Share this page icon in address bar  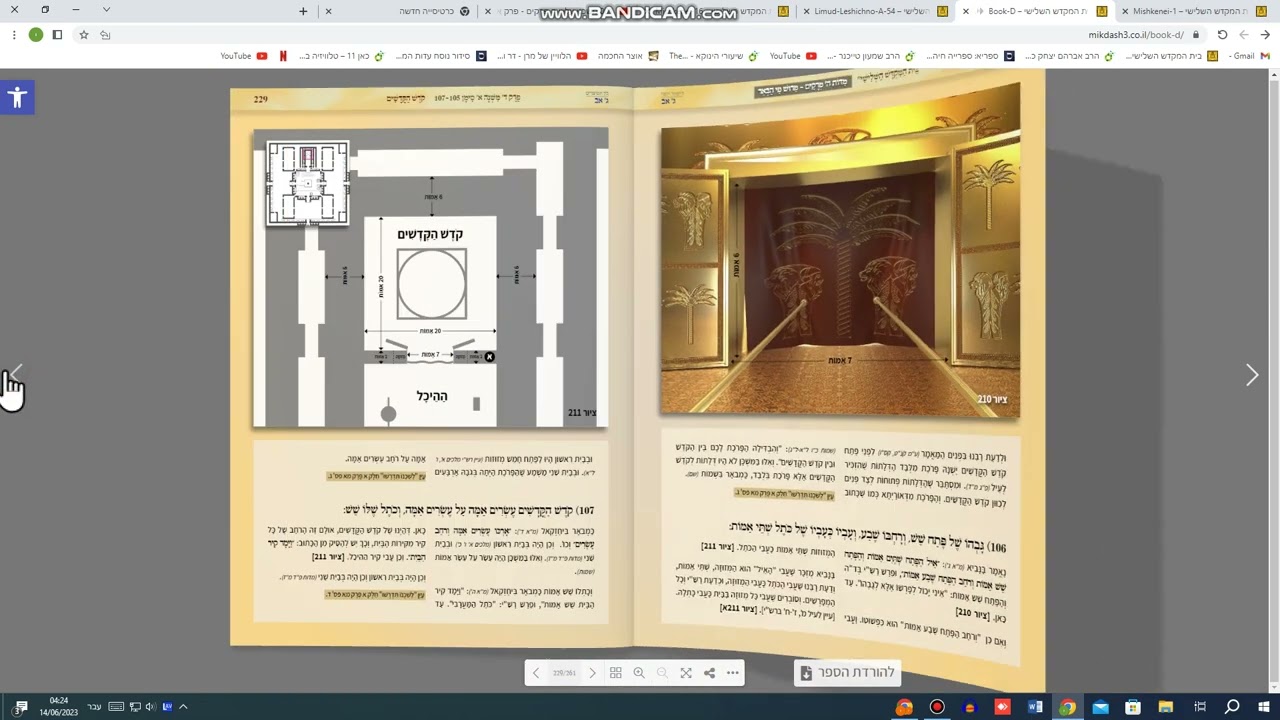tap(105, 35)
